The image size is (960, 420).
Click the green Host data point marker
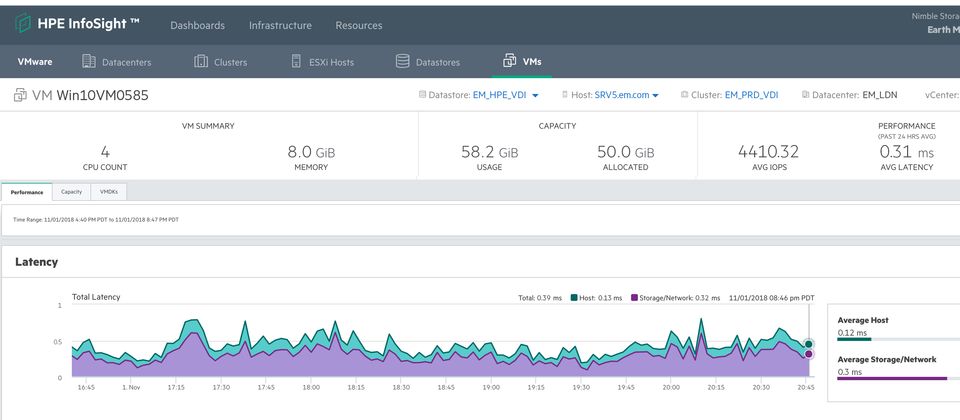pyautogui.click(x=808, y=344)
